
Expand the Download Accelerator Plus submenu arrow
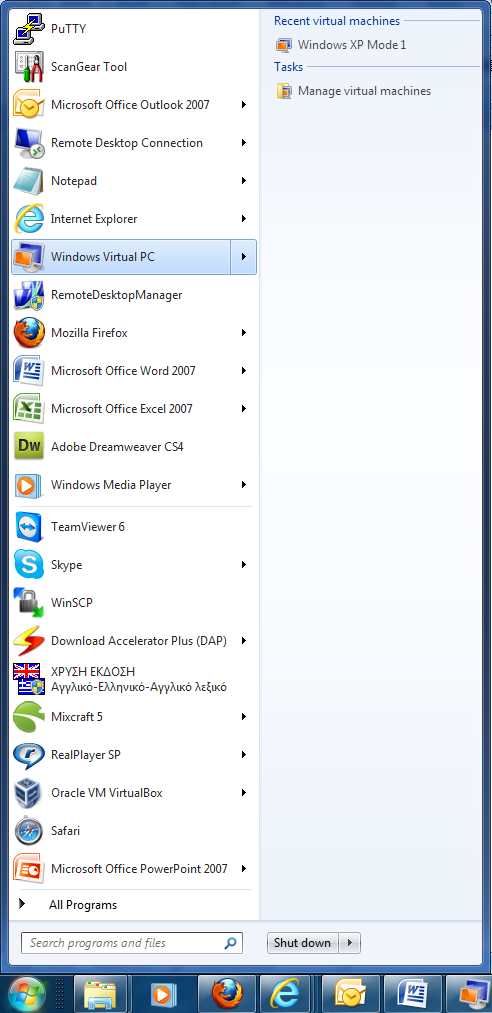[x=244, y=641]
